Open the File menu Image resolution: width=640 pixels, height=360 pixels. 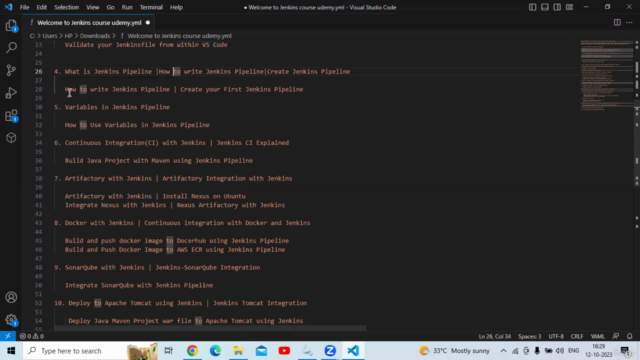24,7
